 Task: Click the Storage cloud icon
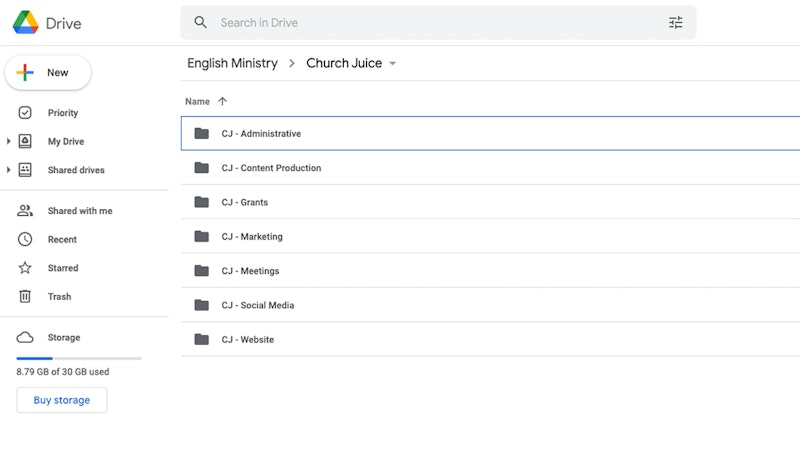[x=25, y=337]
